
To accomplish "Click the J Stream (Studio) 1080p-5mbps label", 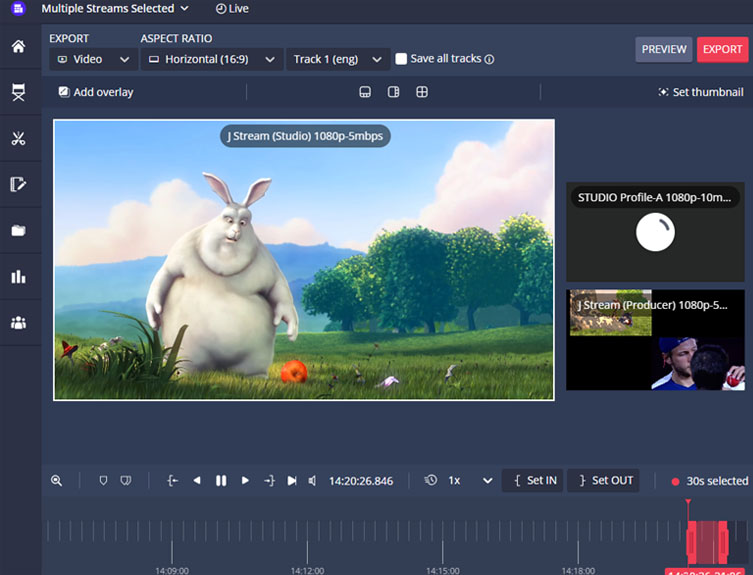I will coord(305,136).
